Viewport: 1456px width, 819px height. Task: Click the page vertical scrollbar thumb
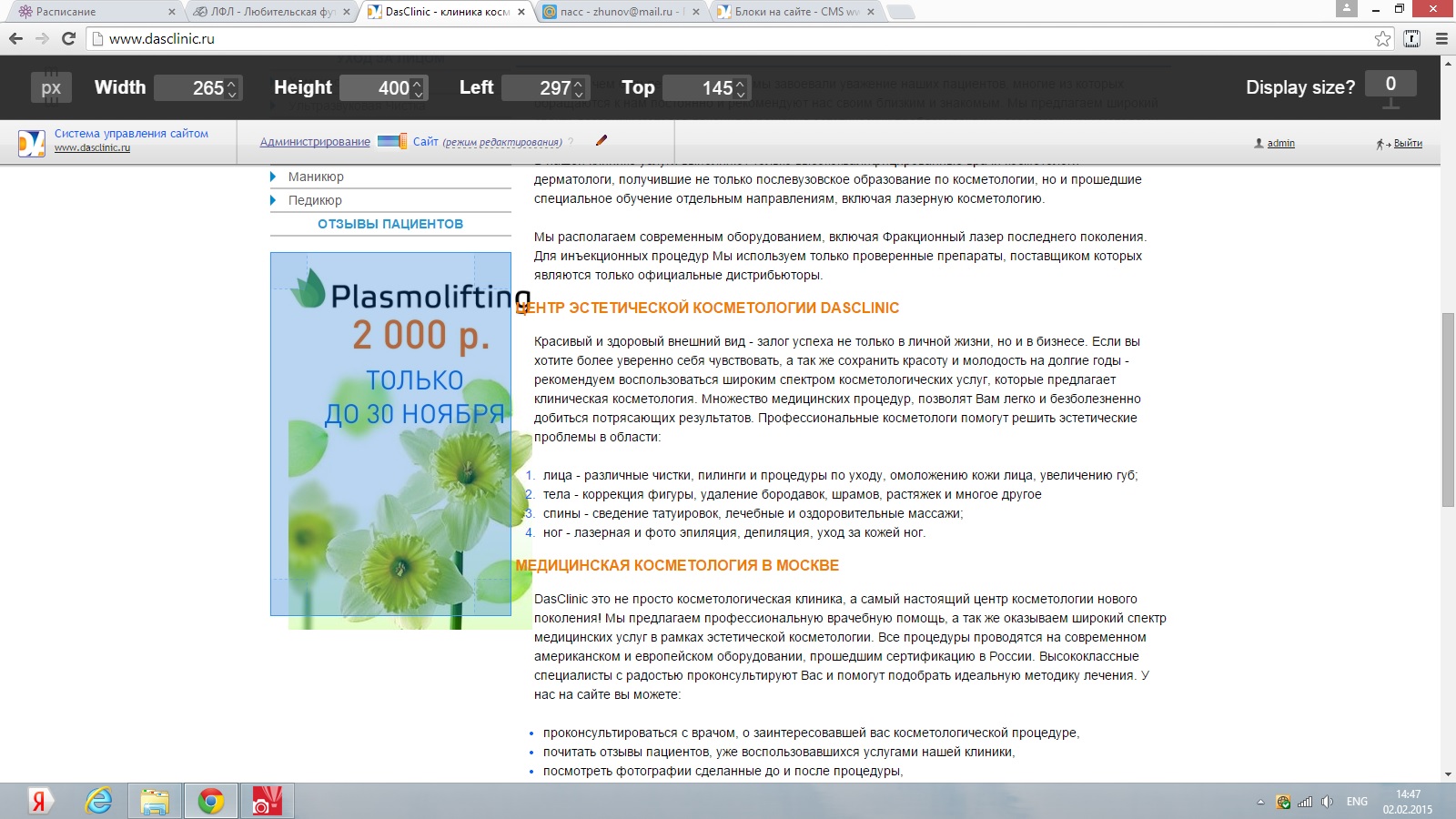1448,409
